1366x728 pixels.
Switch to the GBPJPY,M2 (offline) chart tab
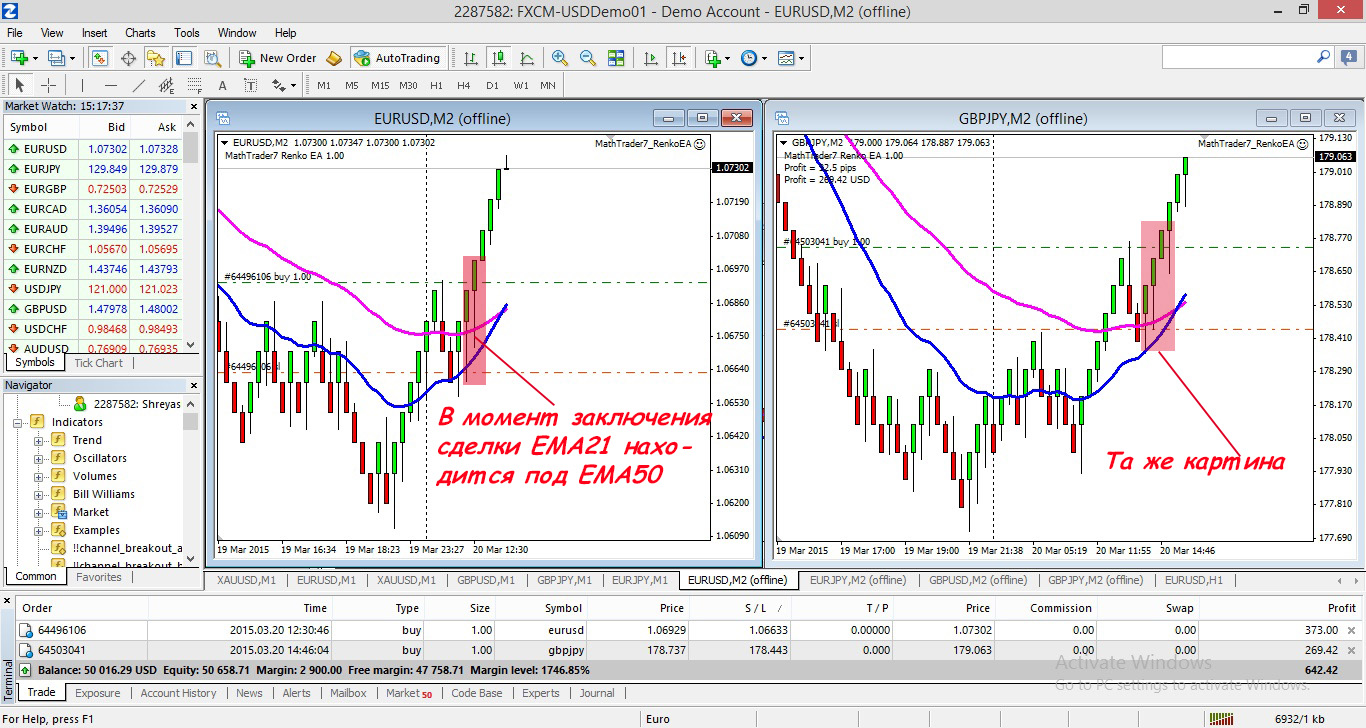pos(1094,580)
